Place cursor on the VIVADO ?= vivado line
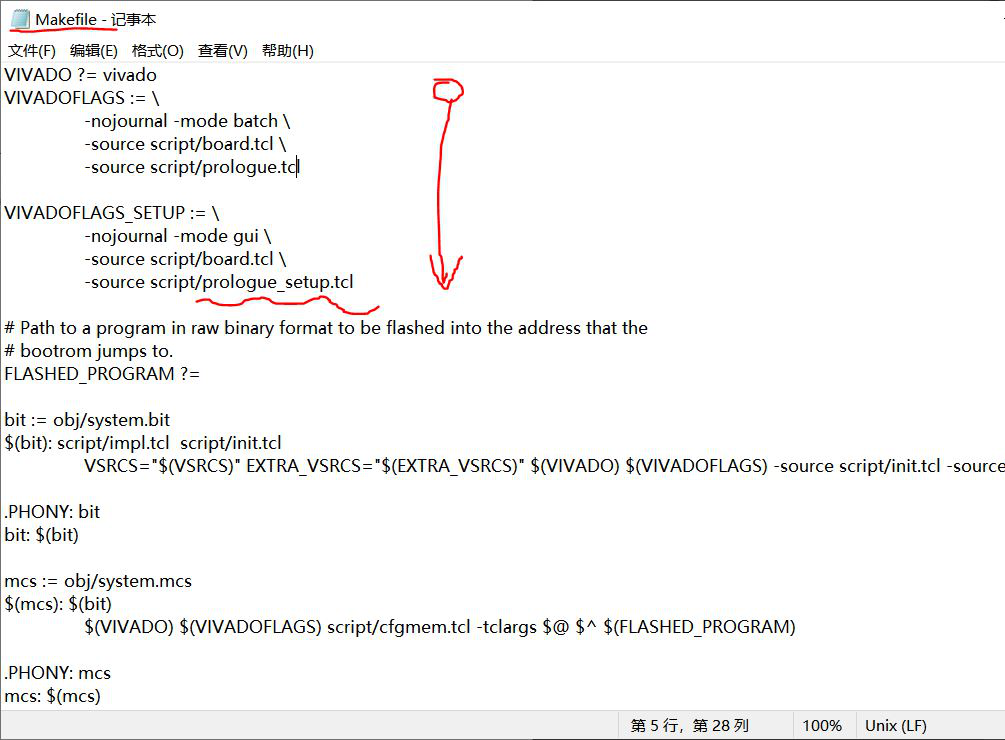Viewport: 1005px width, 740px height. pos(80,75)
